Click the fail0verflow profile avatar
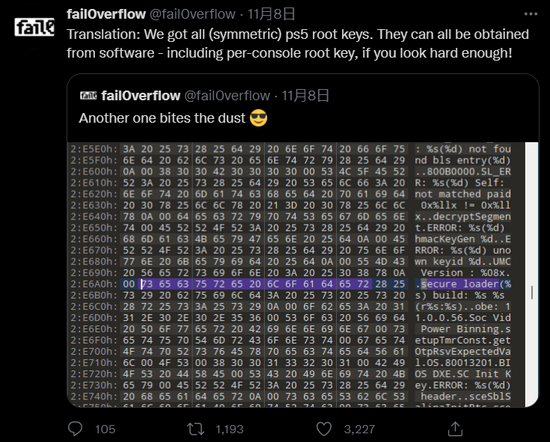Viewport: 550px width, 442px height. 34,27
